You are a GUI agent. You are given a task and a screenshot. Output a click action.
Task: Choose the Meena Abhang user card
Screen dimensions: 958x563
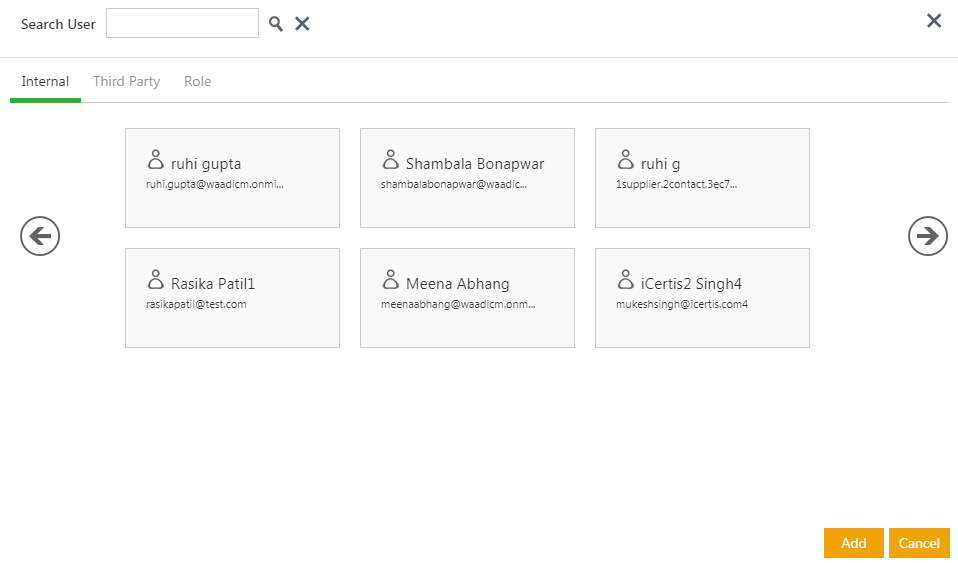coord(467,298)
